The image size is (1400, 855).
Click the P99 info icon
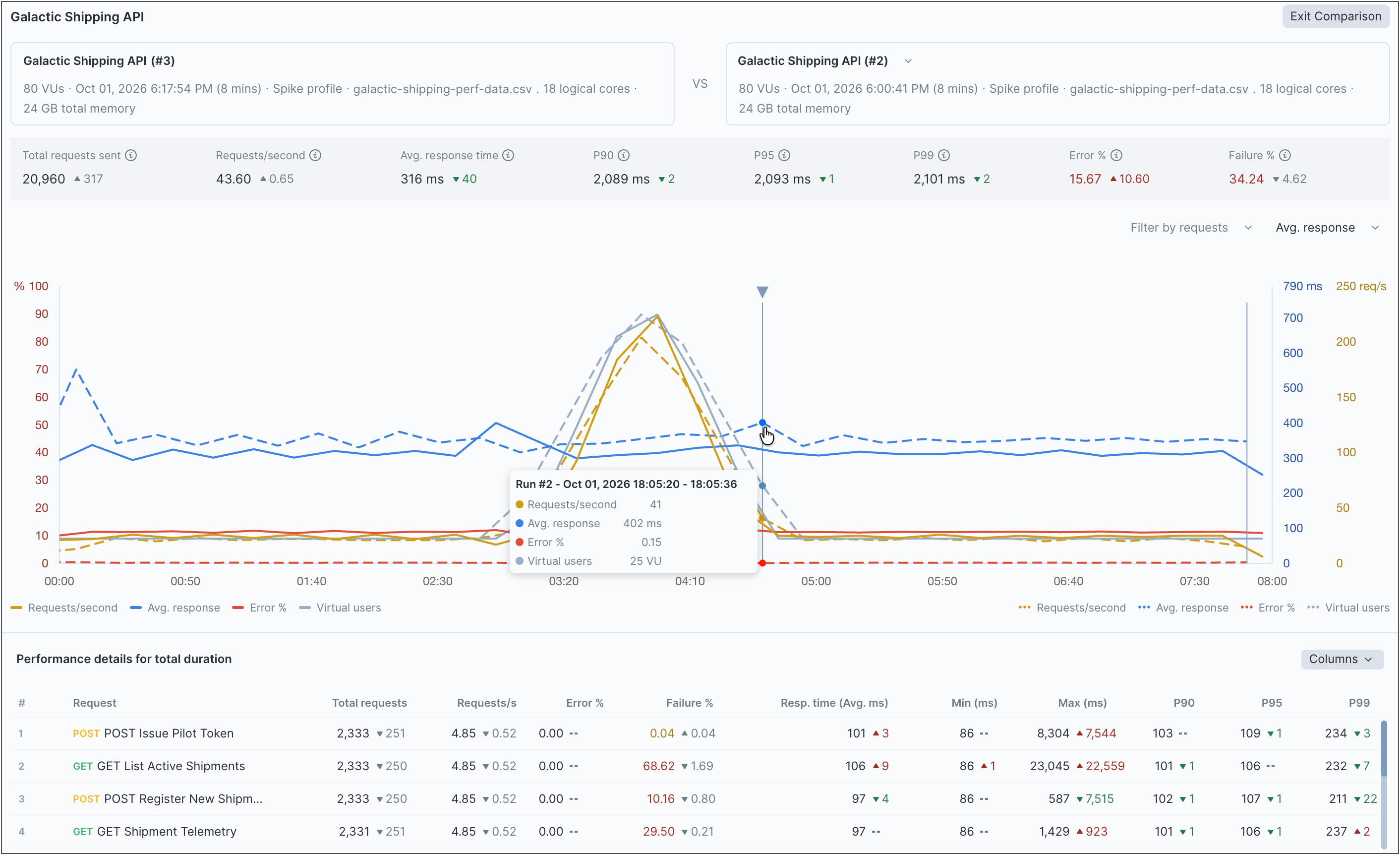pyautogui.click(x=944, y=155)
